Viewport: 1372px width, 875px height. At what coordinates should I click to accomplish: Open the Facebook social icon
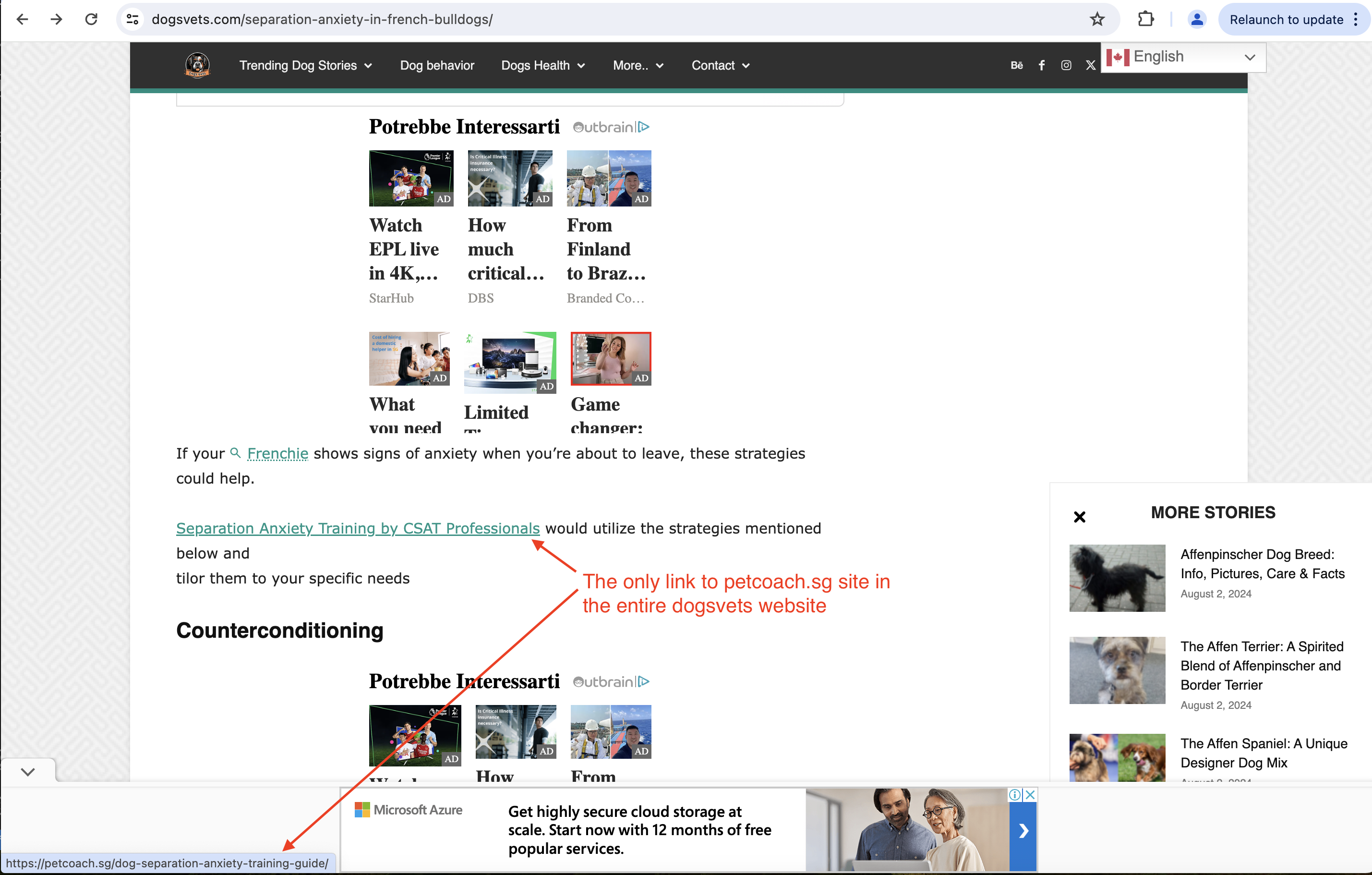[x=1042, y=66]
